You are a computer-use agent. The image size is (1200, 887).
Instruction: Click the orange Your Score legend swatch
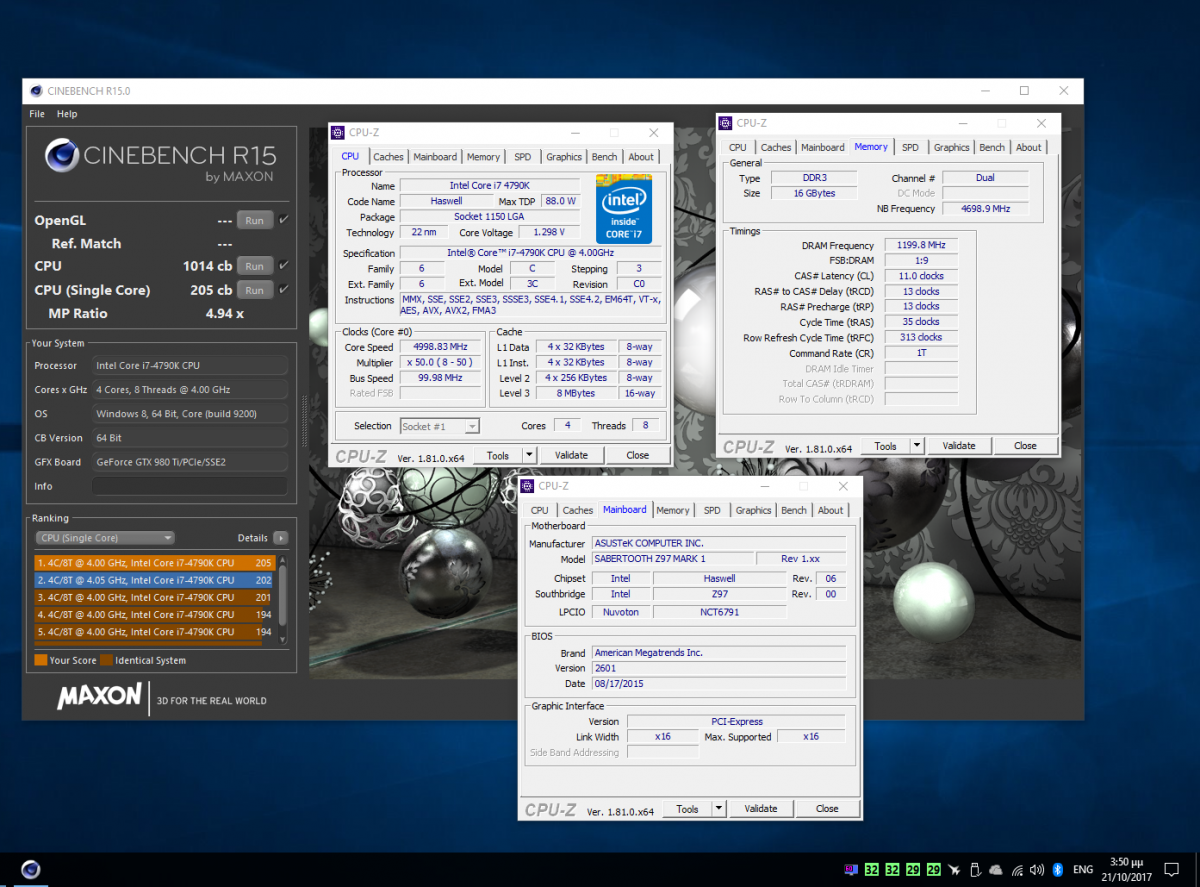pyautogui.click(x=40, y=660)
